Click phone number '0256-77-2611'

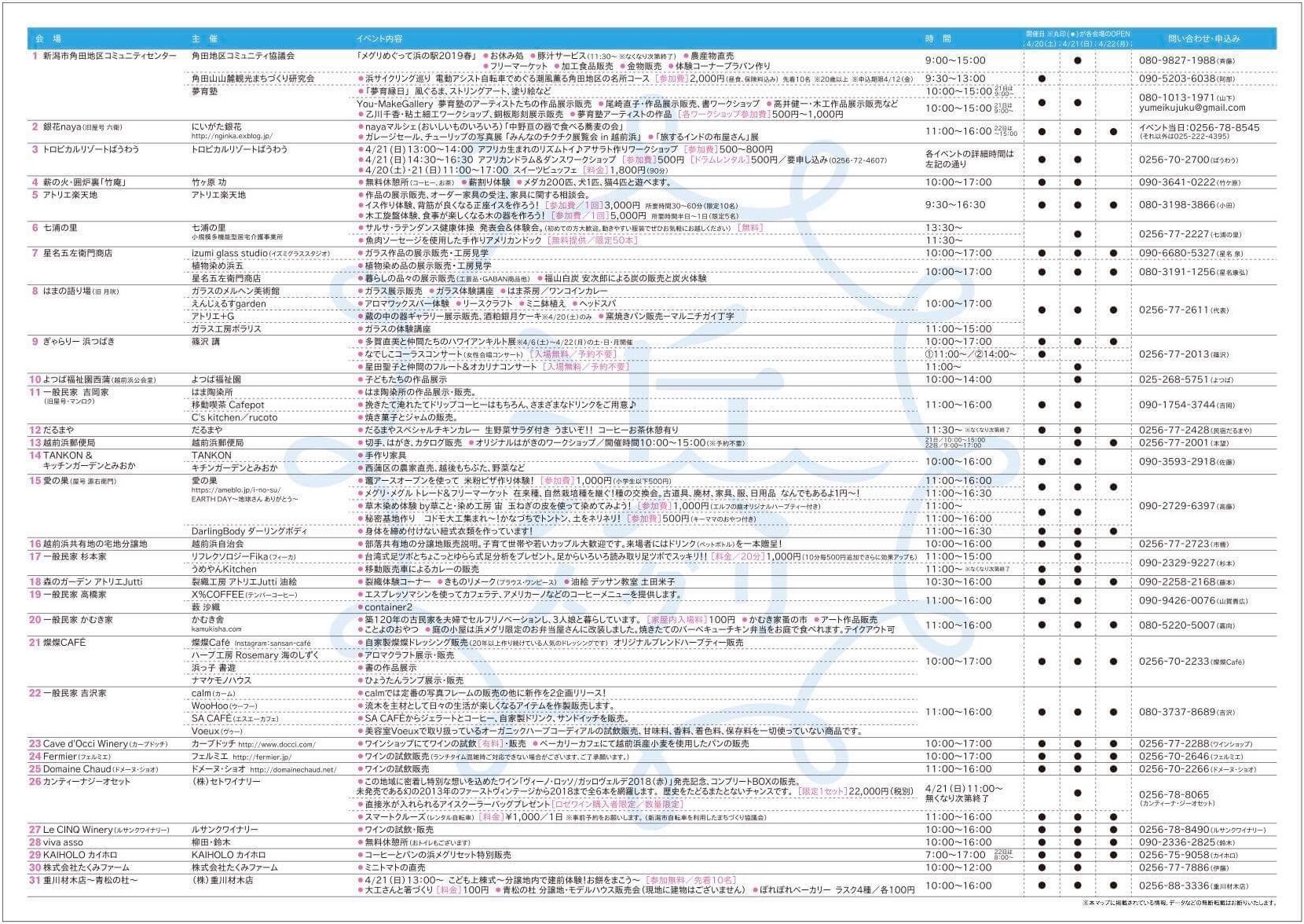click(1174, 310)
